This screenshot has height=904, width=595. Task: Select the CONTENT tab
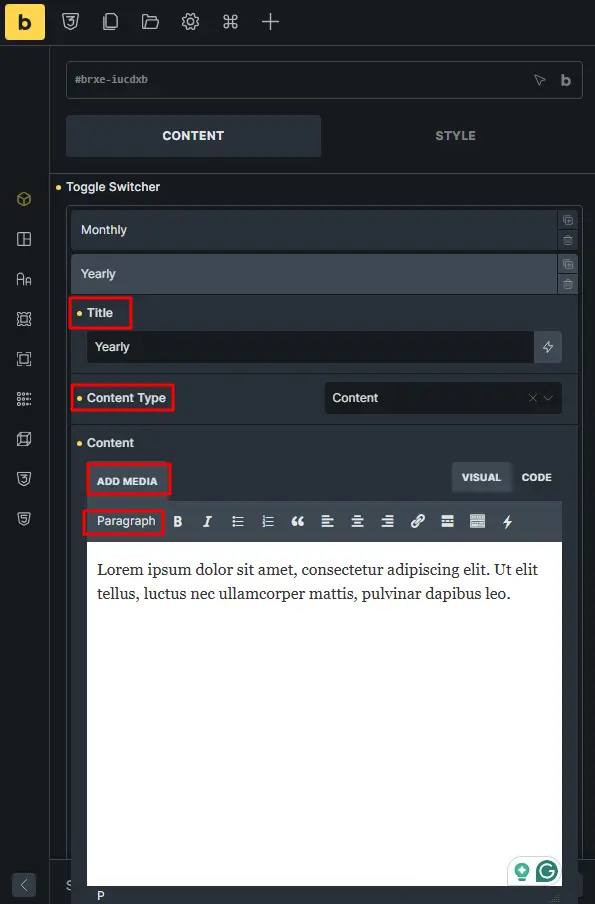(x=193, y=136)
